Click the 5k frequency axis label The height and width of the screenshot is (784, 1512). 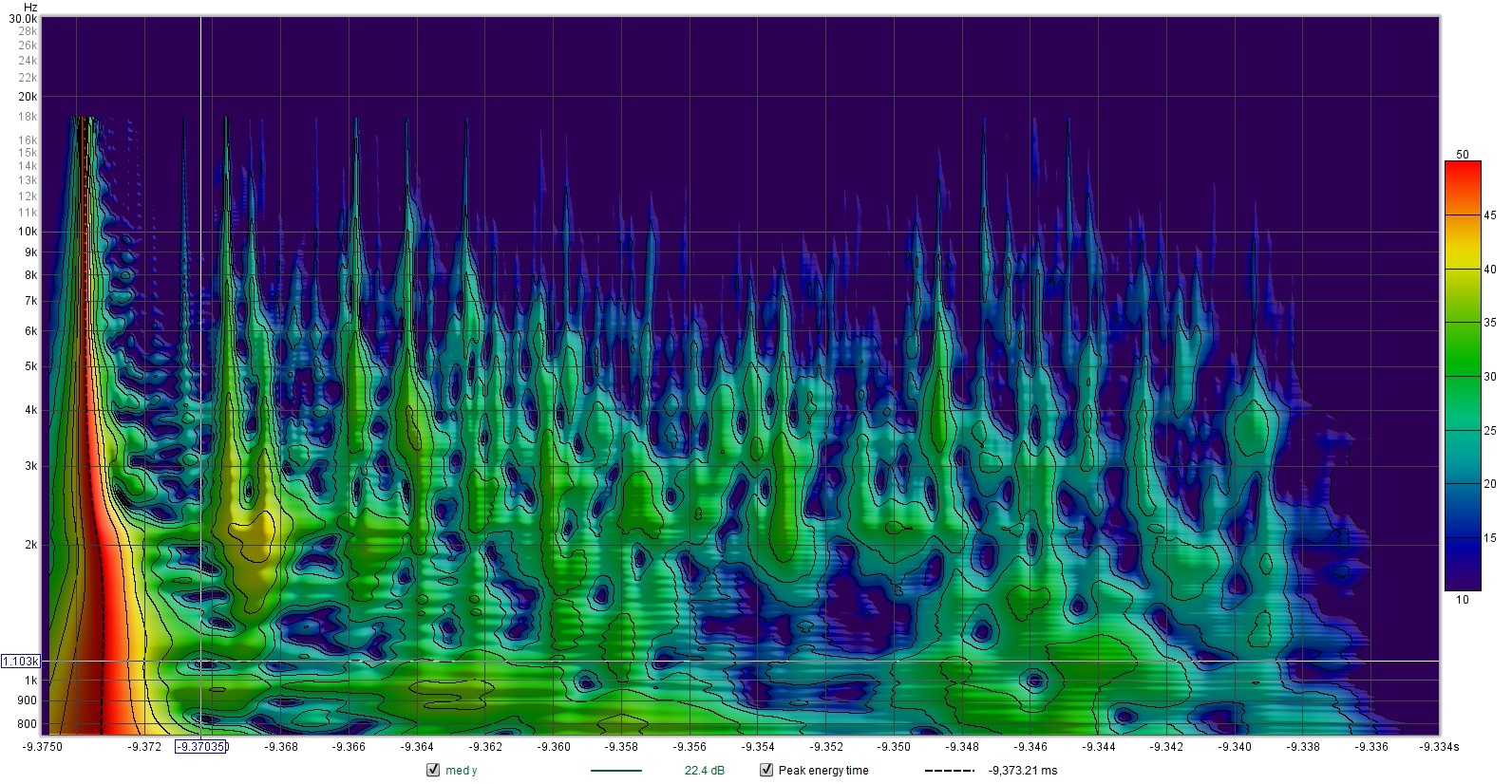[31, 366]
